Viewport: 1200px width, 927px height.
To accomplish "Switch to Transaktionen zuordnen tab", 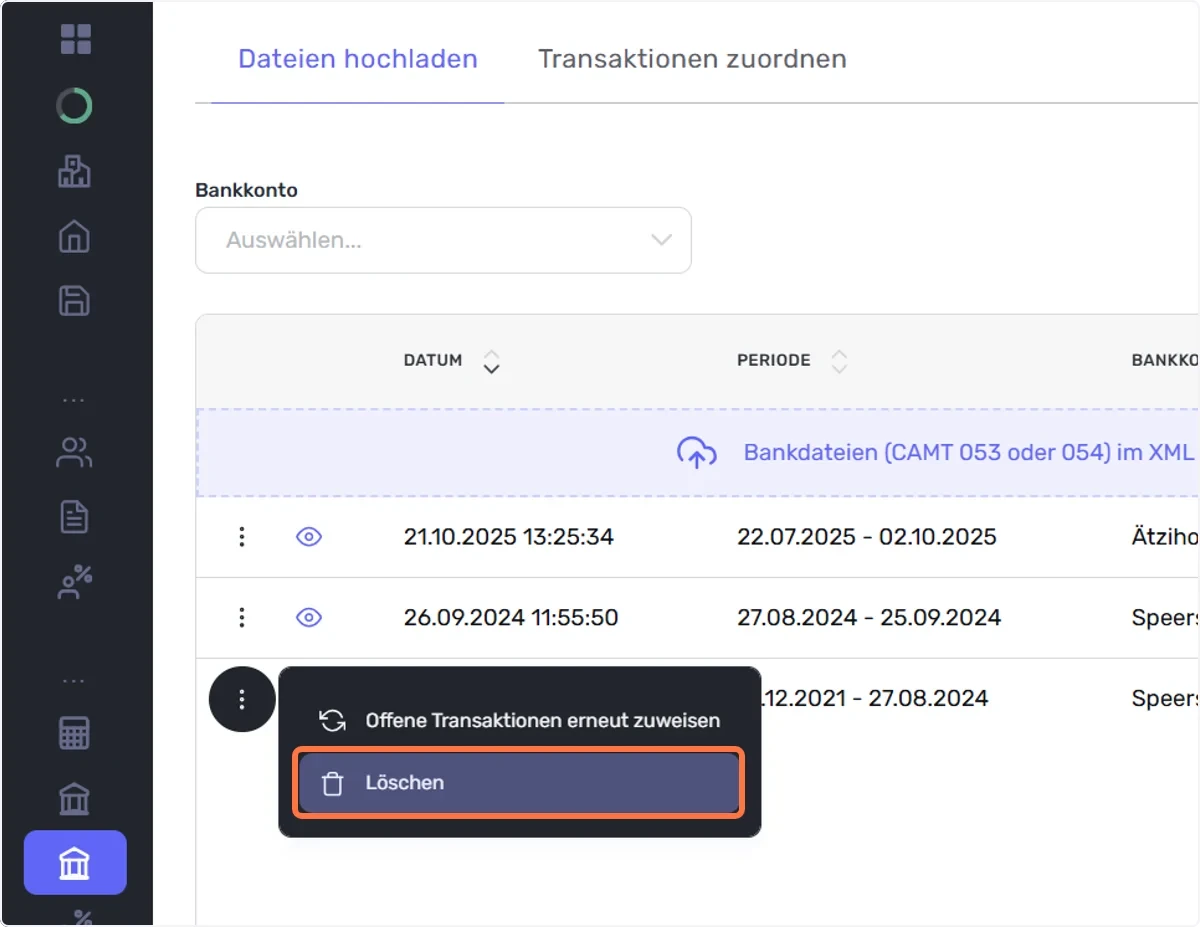I will [x=692, y=59].
